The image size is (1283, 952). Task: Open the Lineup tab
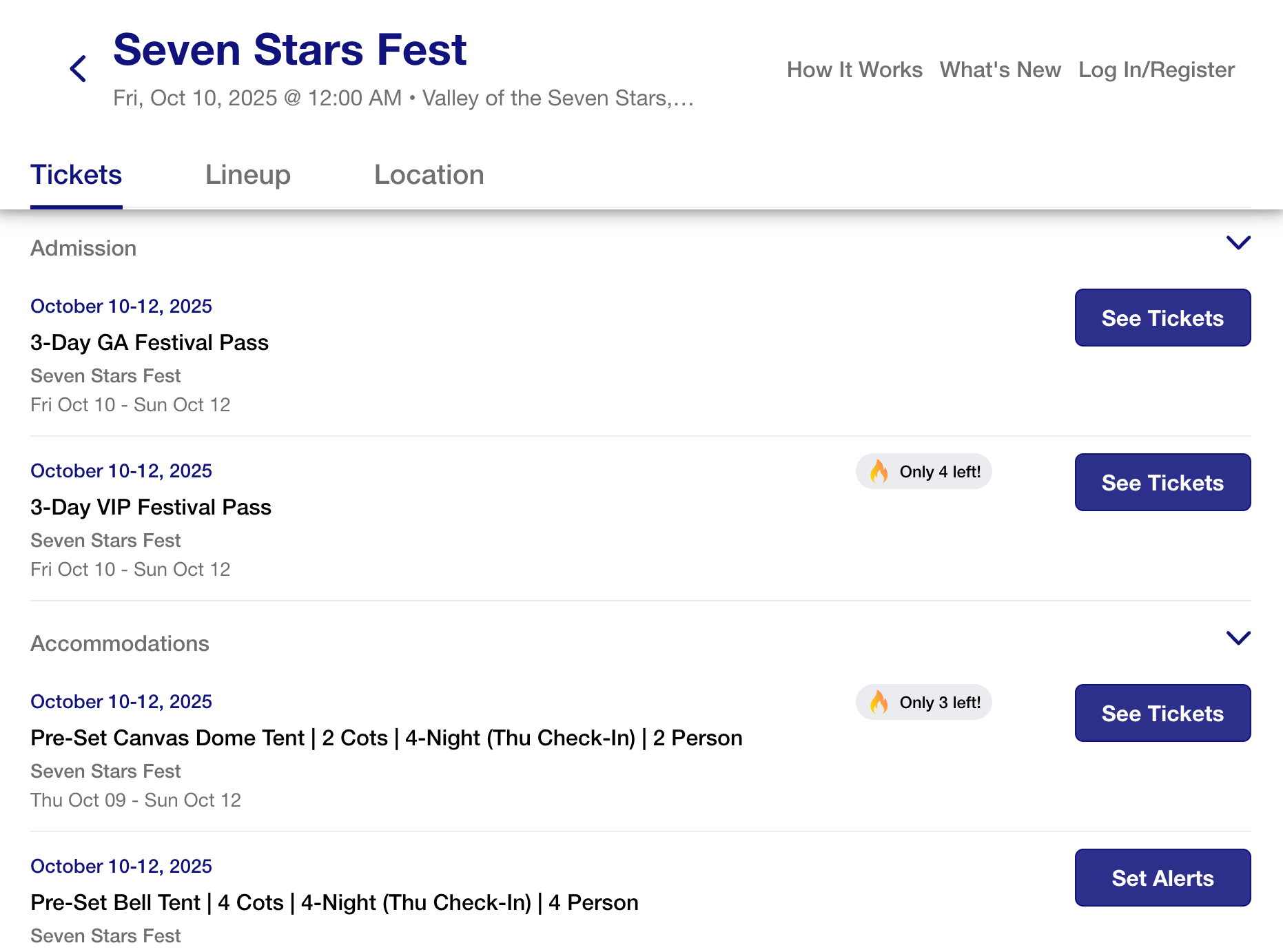pyautogui.click(x=248, y=175)
